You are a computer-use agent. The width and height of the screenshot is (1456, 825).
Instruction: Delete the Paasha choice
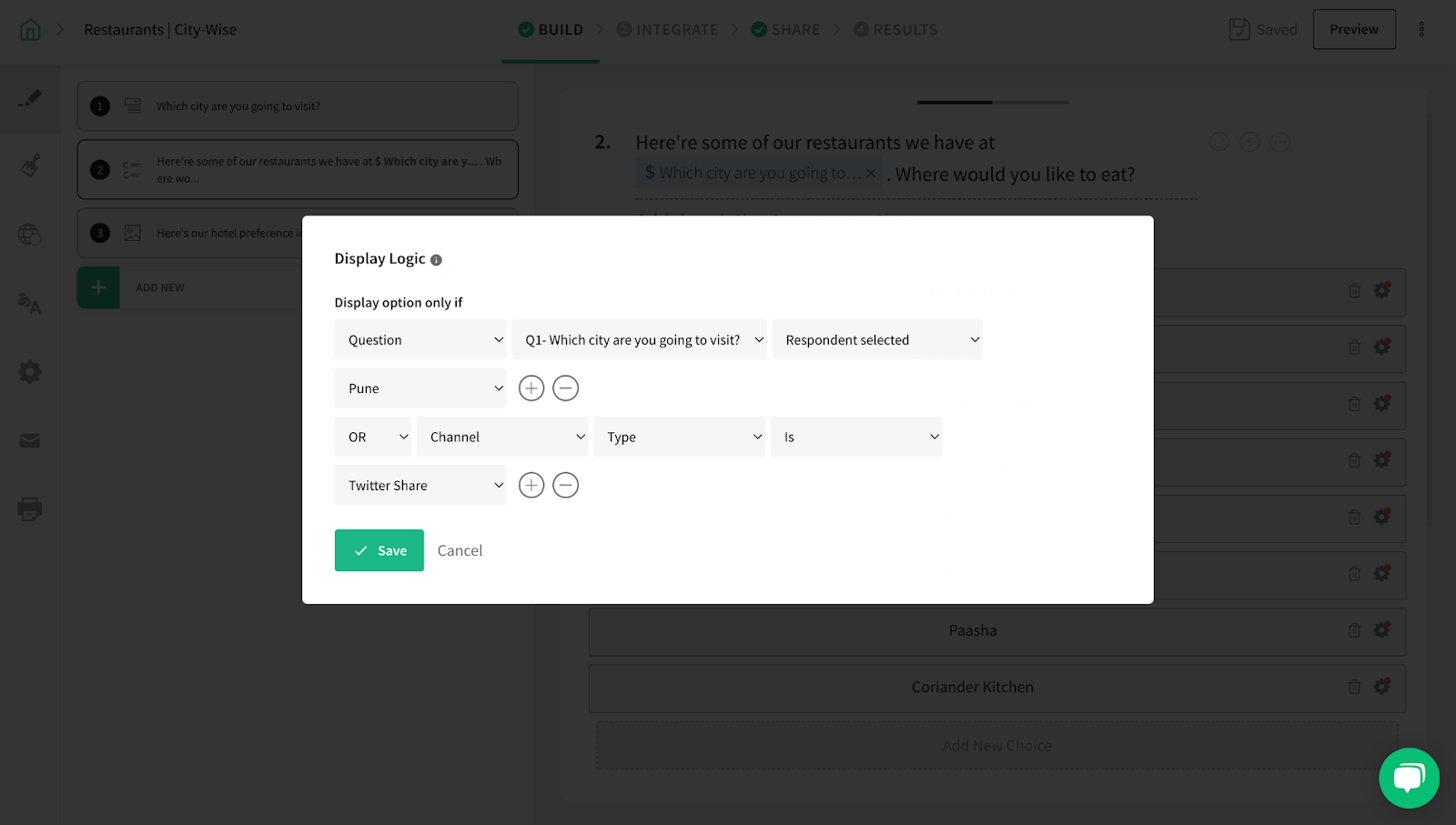1354,630
